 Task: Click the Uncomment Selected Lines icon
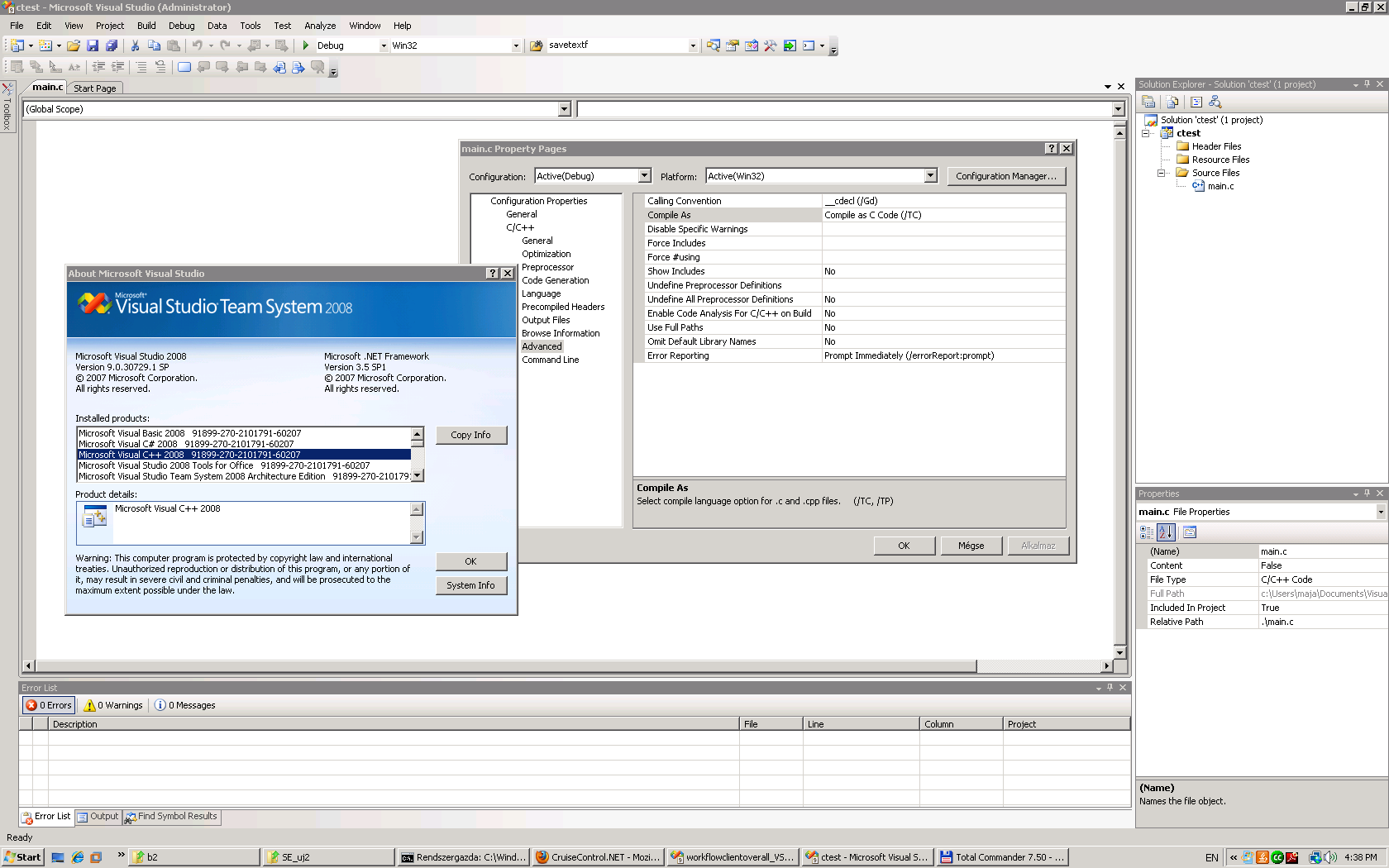click(x=160, y=67)
